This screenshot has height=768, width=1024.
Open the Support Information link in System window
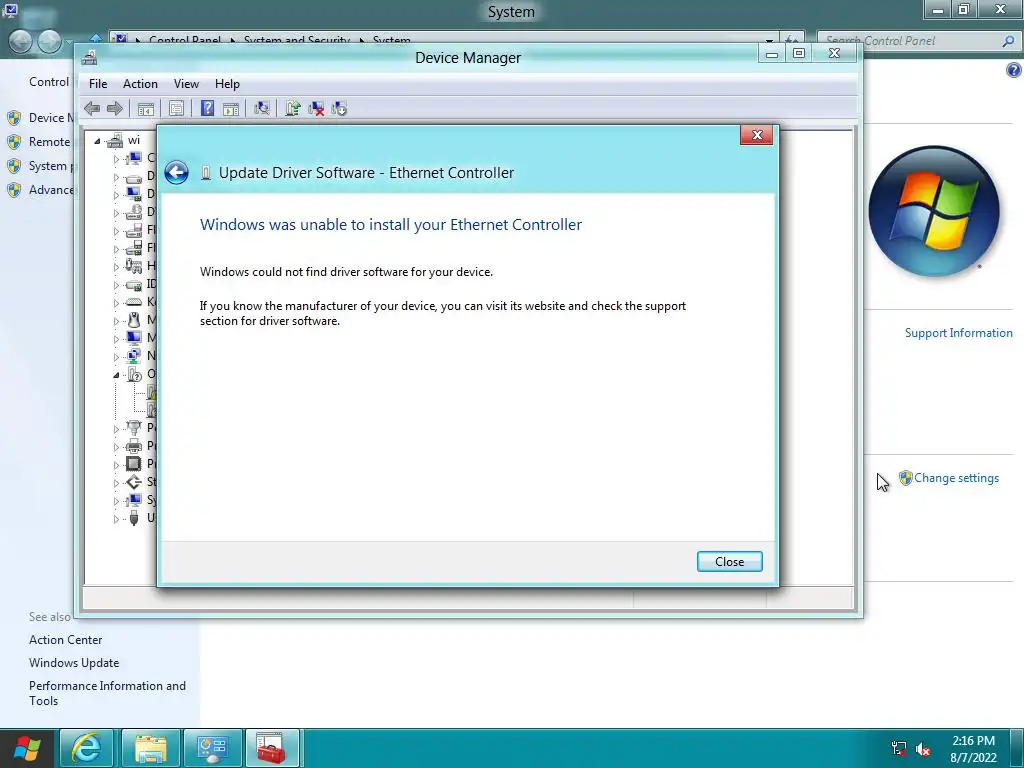(x=959, y=333)
